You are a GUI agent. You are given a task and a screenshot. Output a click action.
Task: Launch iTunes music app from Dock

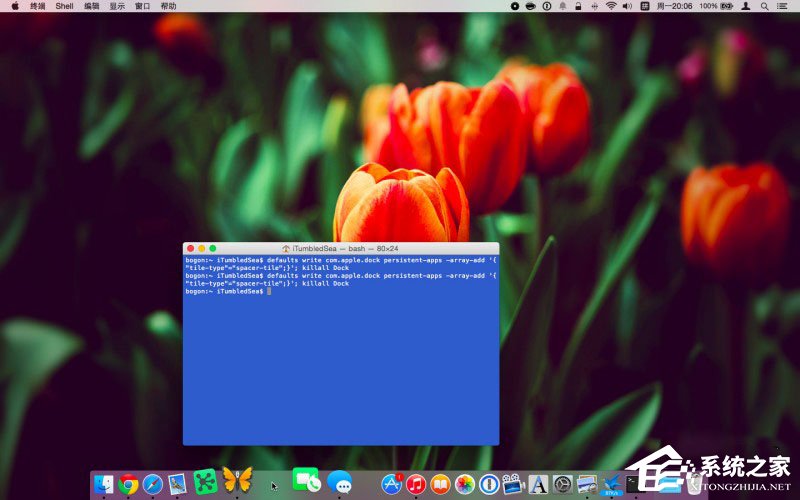(416, 484)
